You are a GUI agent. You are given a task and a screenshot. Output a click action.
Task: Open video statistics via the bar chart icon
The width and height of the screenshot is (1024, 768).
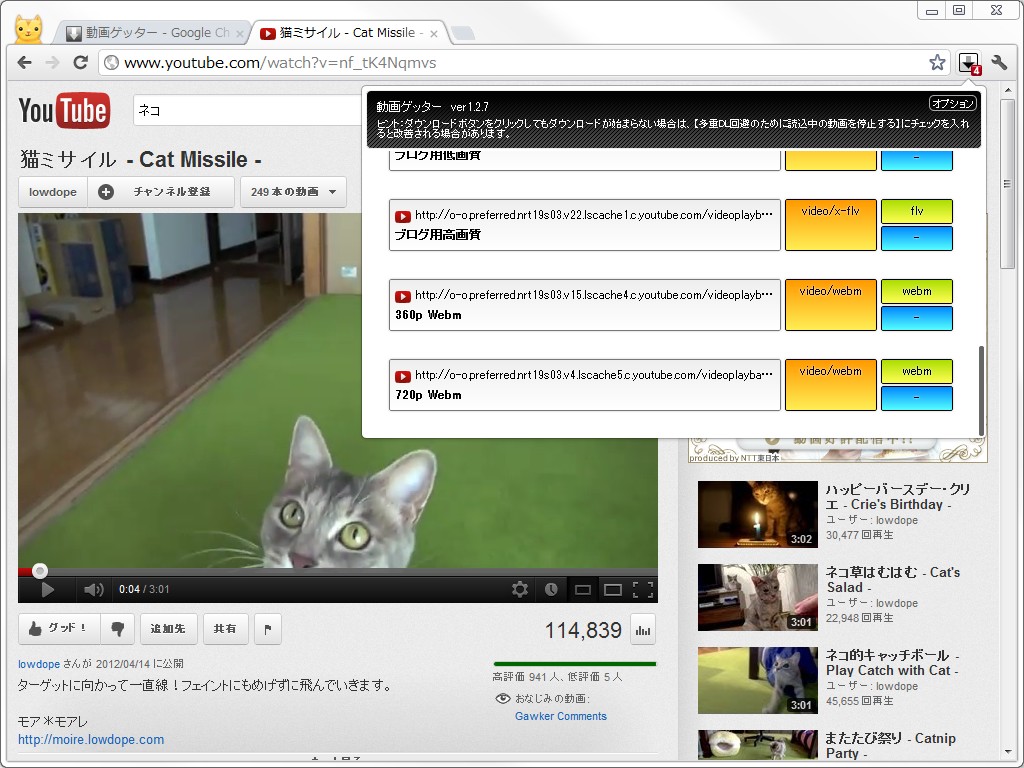tap(642, 629)
